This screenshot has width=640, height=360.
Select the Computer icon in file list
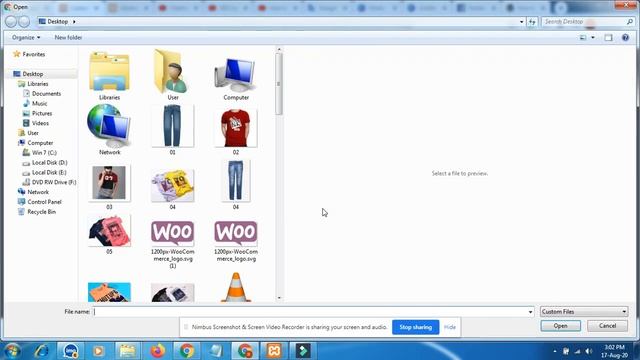click(236, 75)
